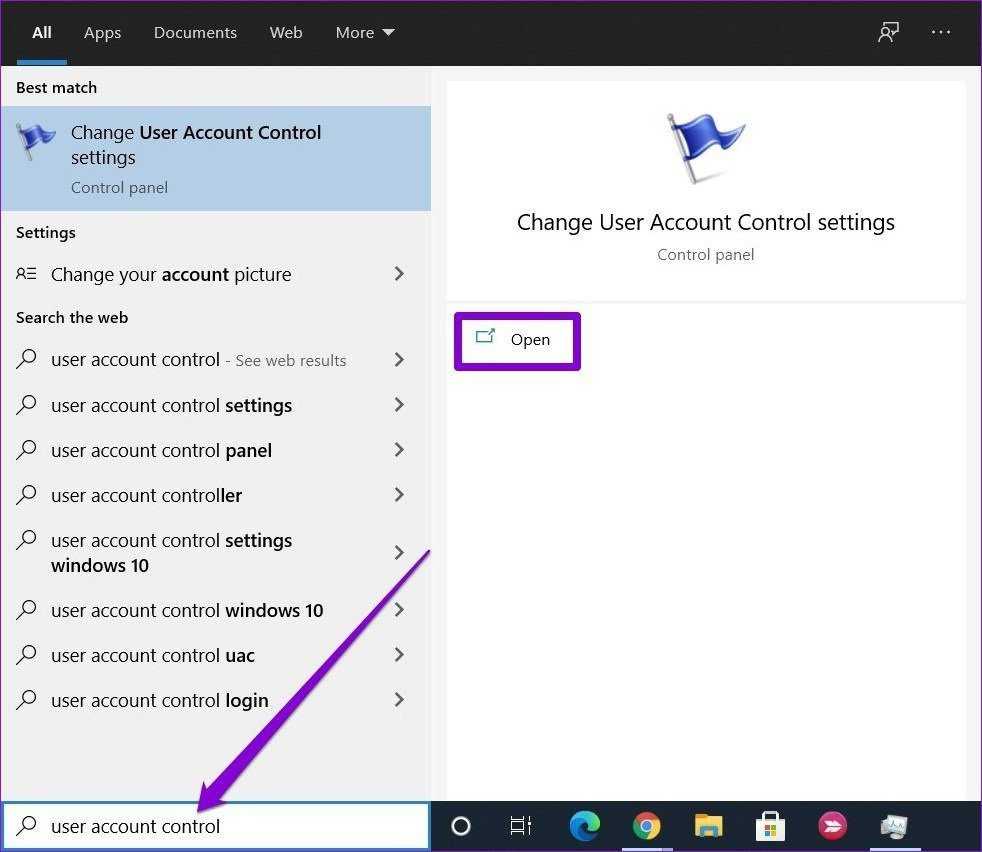Open Task View from the taskbar

521,826
